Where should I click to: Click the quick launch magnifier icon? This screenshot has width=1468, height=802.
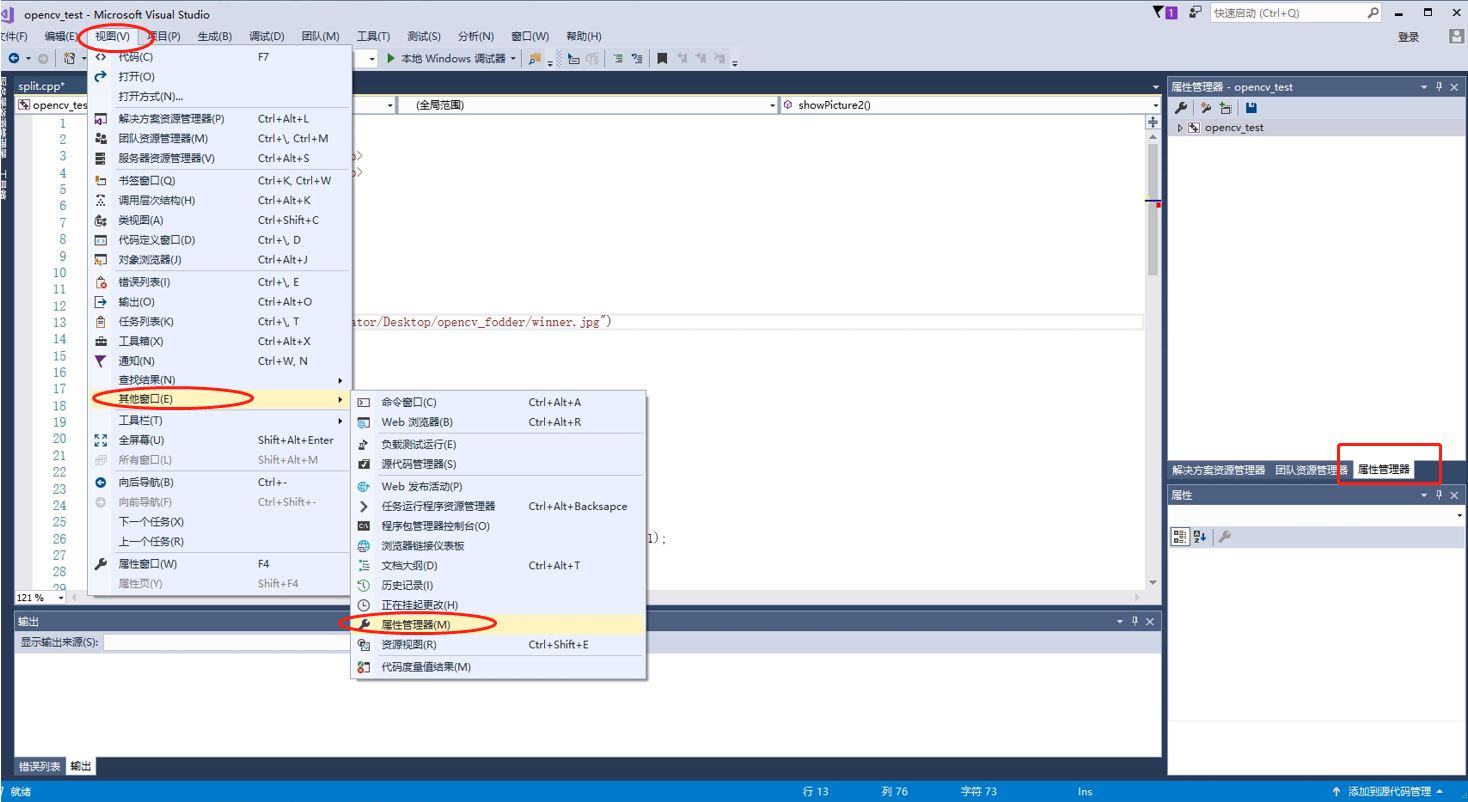point(1373,13)
